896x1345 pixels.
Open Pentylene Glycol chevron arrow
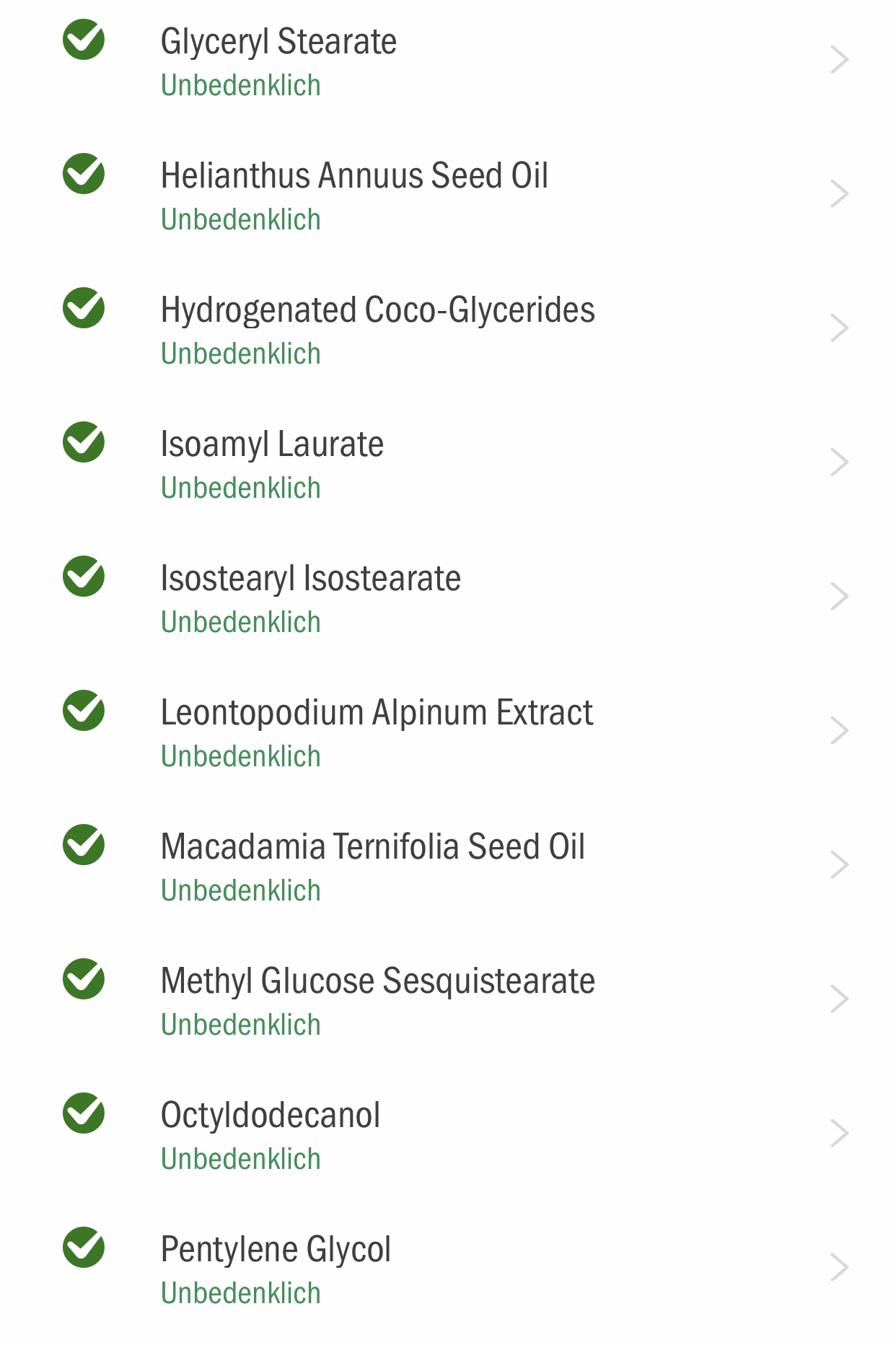click(839, 1268)
